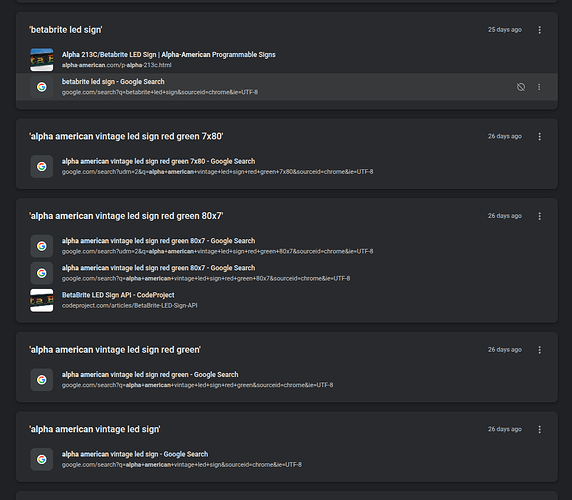
Task: Click Google icon beside vintage led sign search
Action: [42, 460]
